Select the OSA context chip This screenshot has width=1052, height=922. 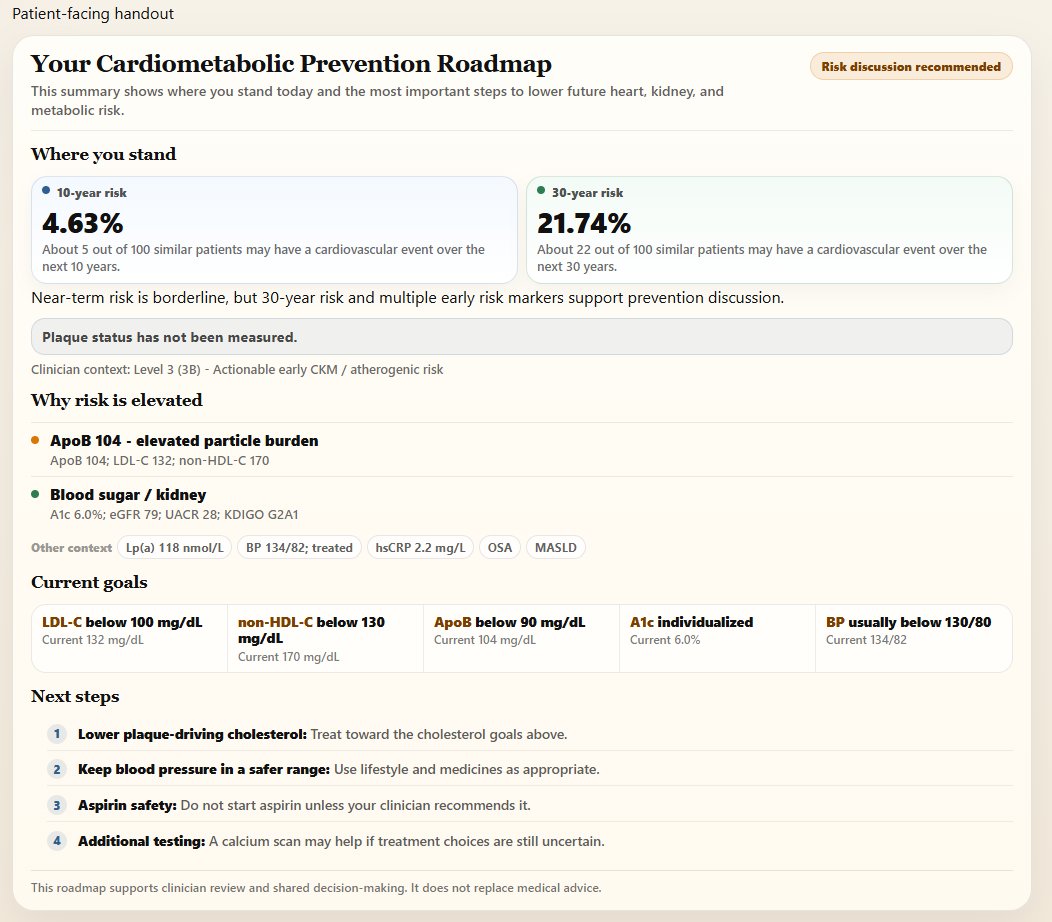[x=500, y=548]
